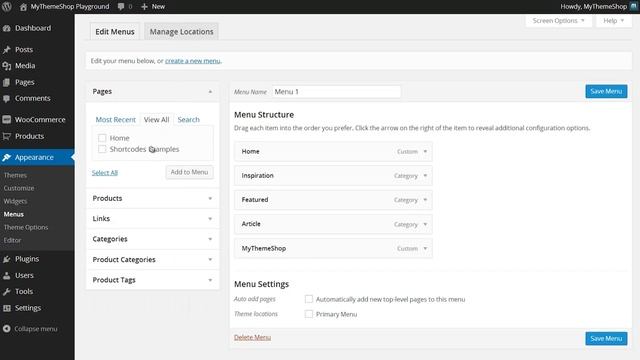This screenshot has width=640, height=360.
Task: Click the plus icon next to New
Action: pyautogui.click(x=144, y=7)
